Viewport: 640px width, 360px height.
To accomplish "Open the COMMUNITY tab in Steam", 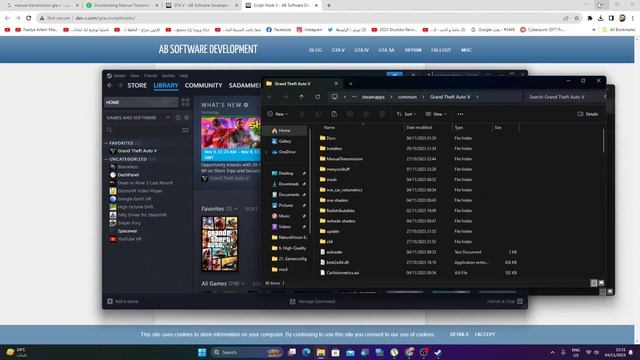I will pyautogui.click(x=203, y=85).
